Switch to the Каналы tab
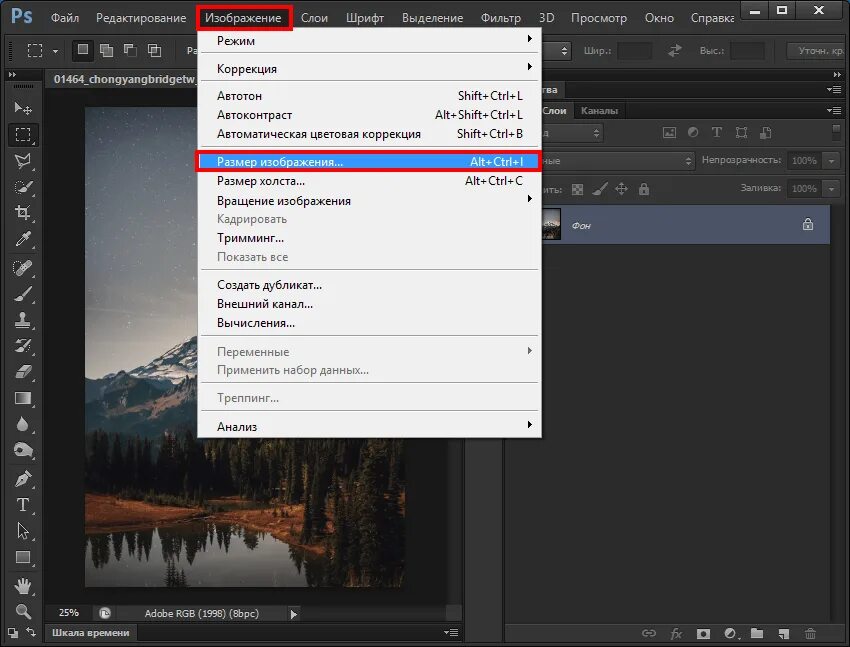The image size is (850, 647). coord(599,111)
